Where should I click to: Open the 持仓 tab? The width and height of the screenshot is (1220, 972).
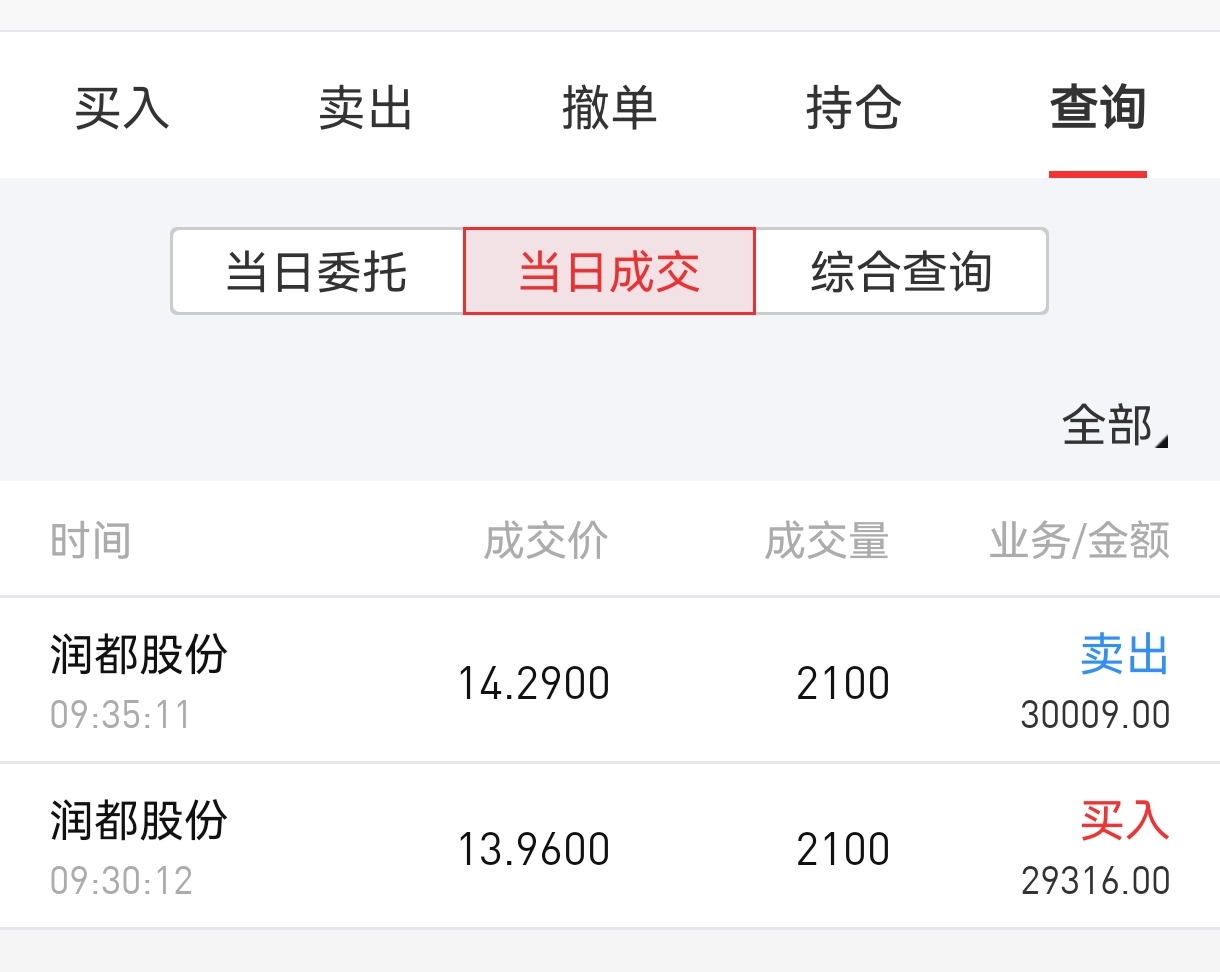(853, 108)
